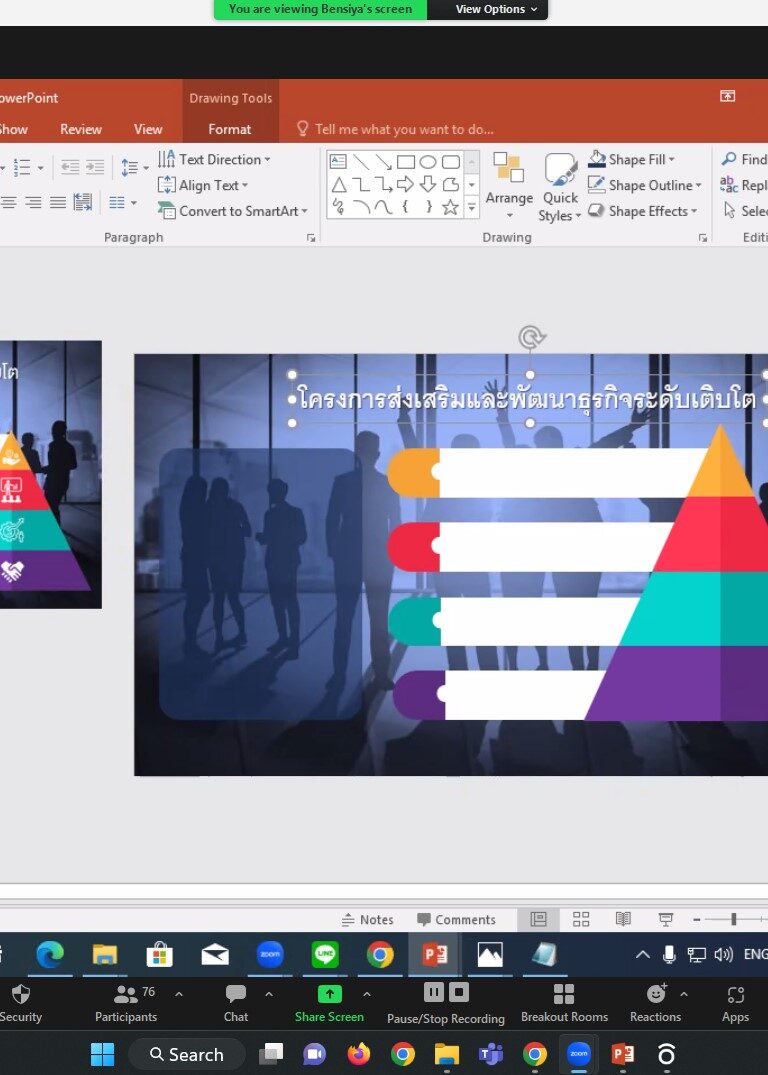Click the rotation handle above the title

click(530, 337)
